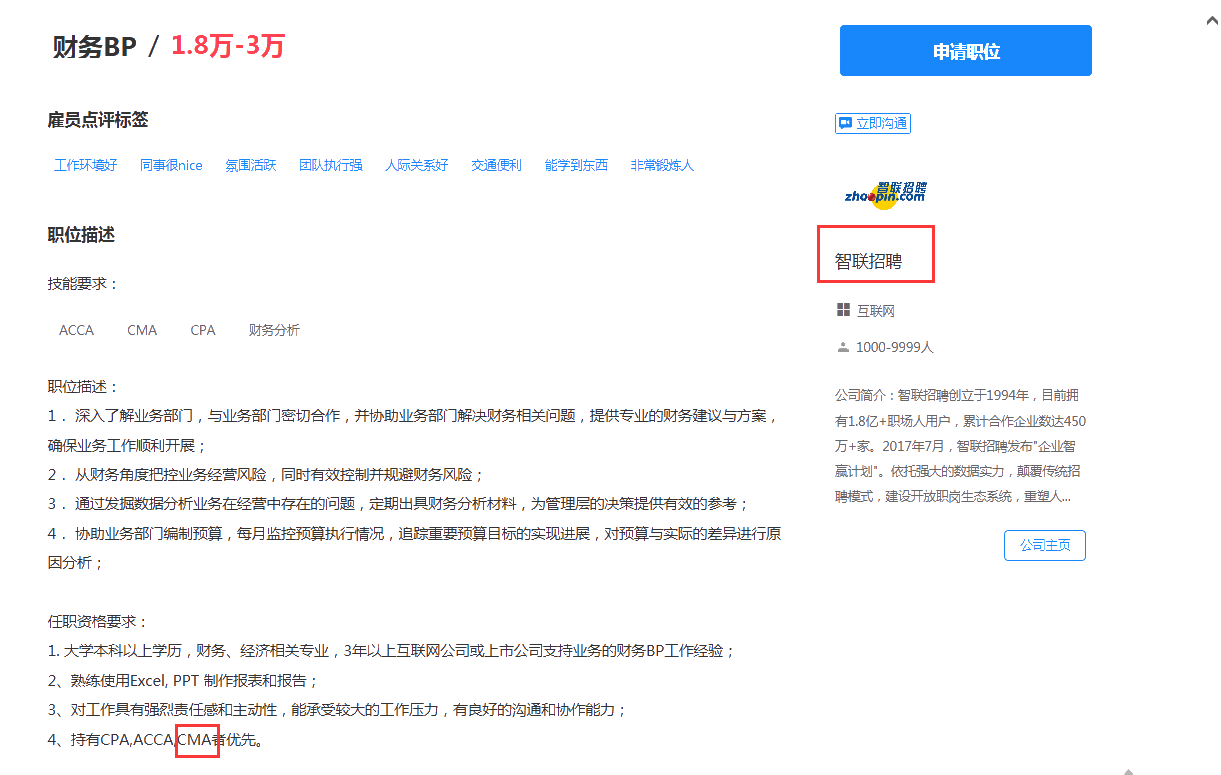Screen dimensions: 1221x775
Task: Select the CMA skill tag
Action: coord(141,330)
